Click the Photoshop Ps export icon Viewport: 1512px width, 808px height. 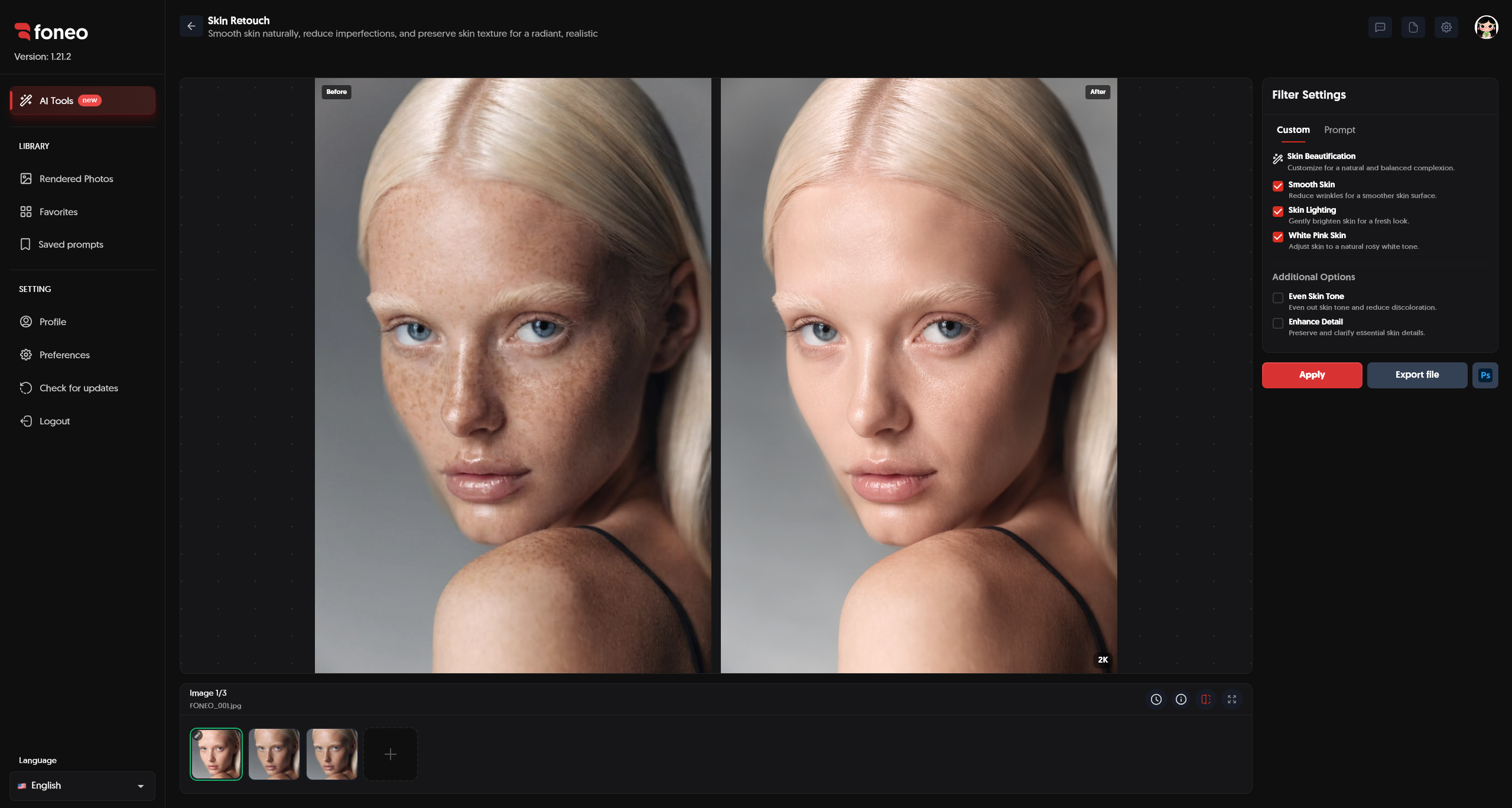pos(1485,375)
